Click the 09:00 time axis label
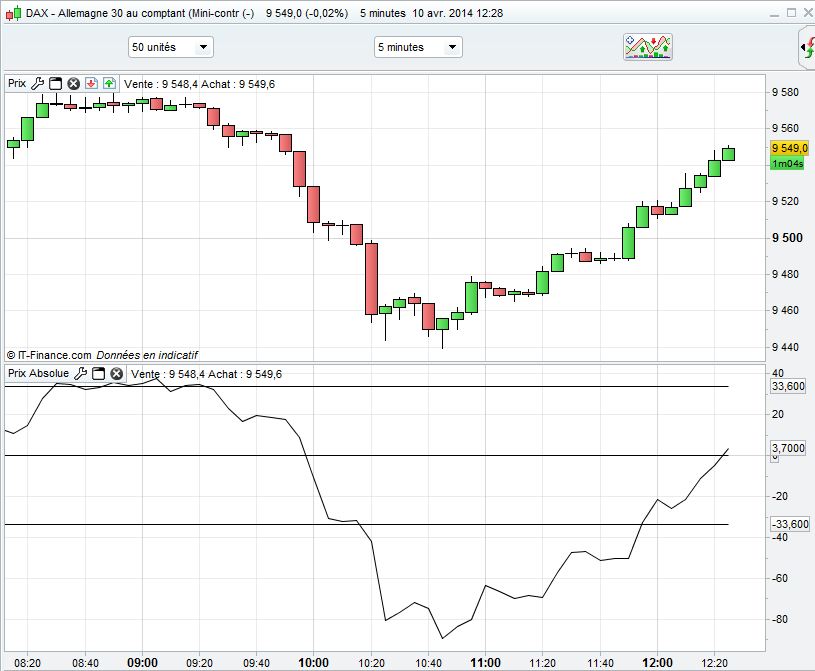 pyautogui.click(x=142, y=663)
